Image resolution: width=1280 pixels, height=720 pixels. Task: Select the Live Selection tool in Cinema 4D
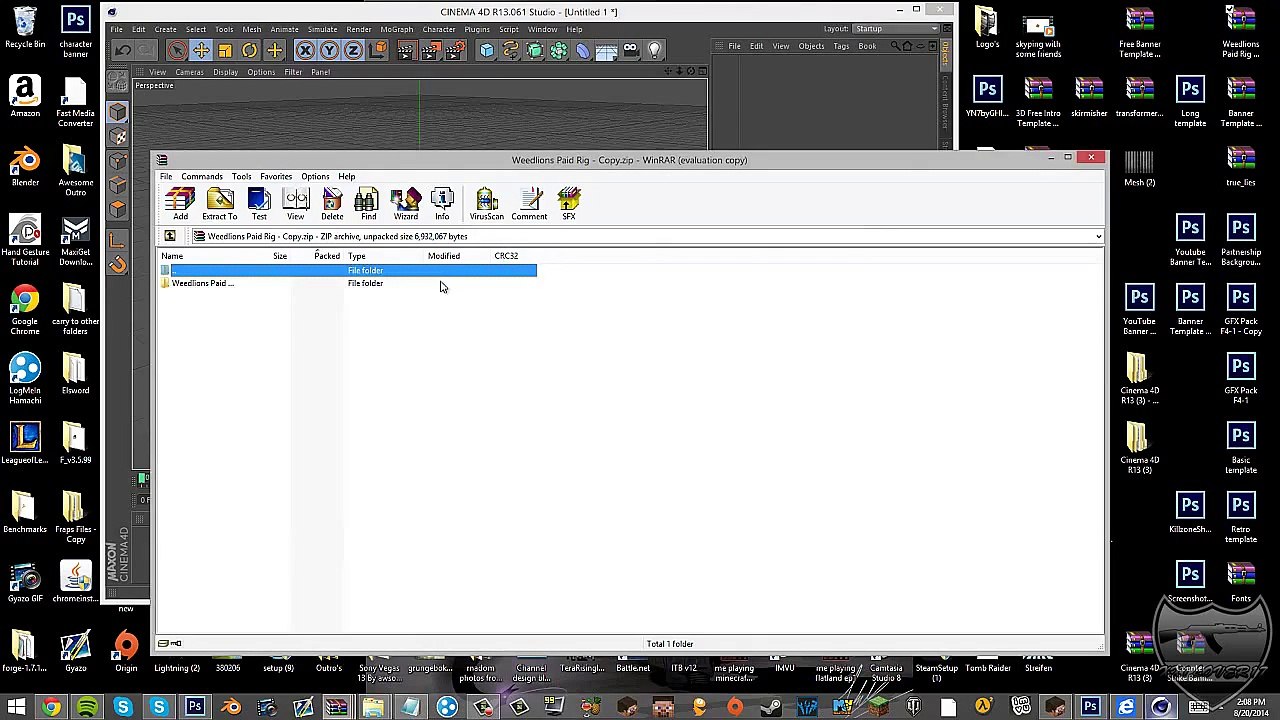(x=177, y=50)
